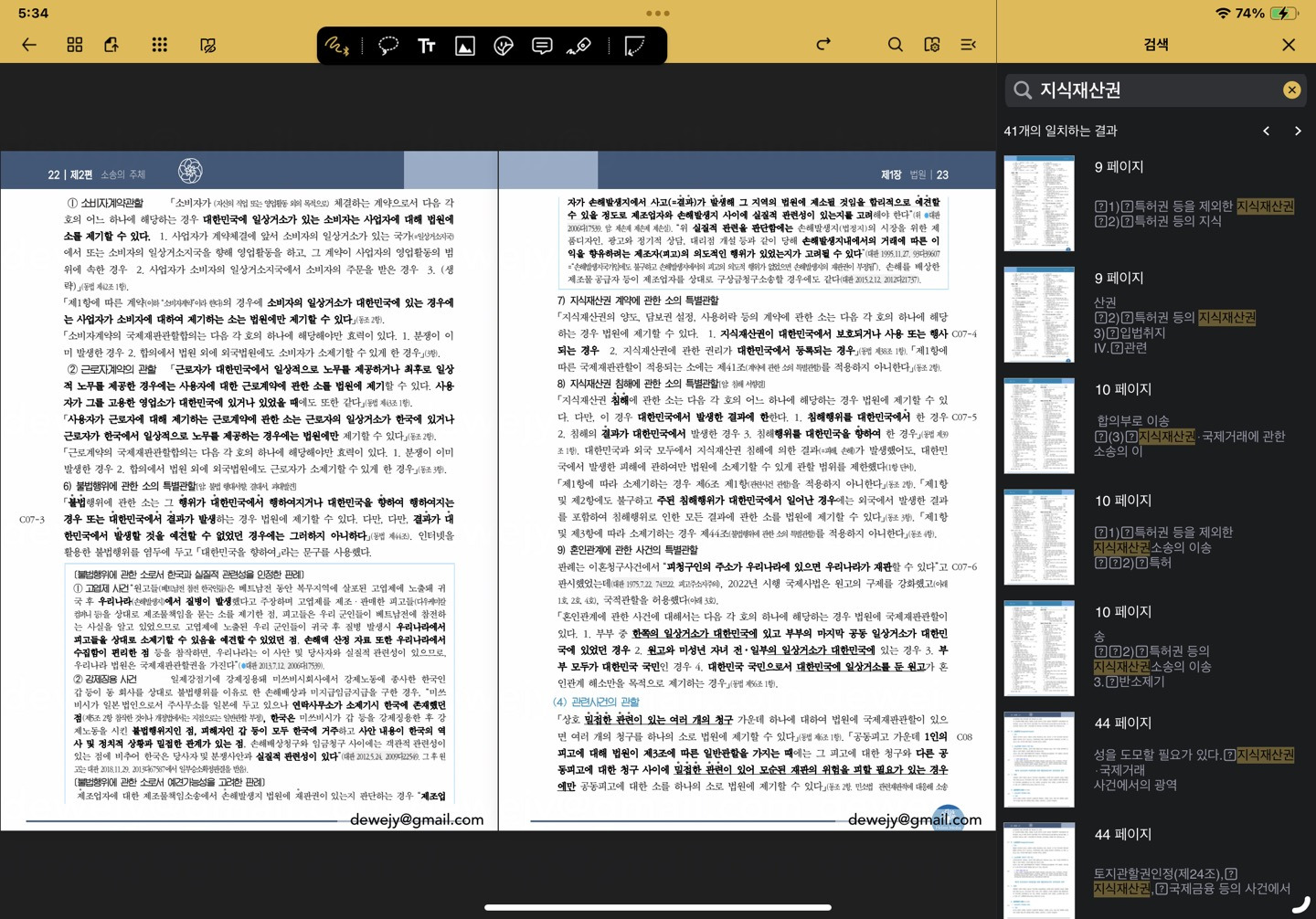Open the sticker tool

click(504, 46)
